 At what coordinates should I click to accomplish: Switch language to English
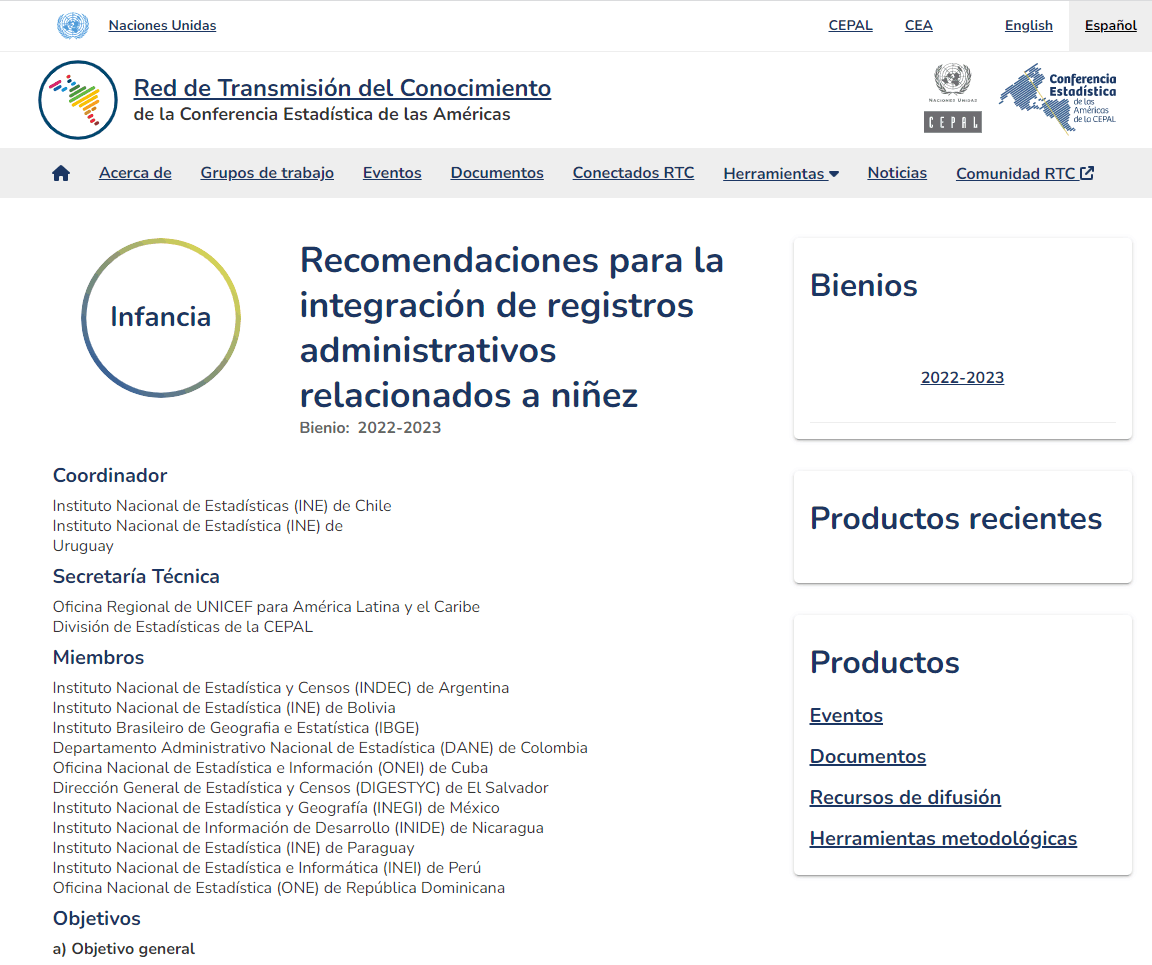point(1029,26)
